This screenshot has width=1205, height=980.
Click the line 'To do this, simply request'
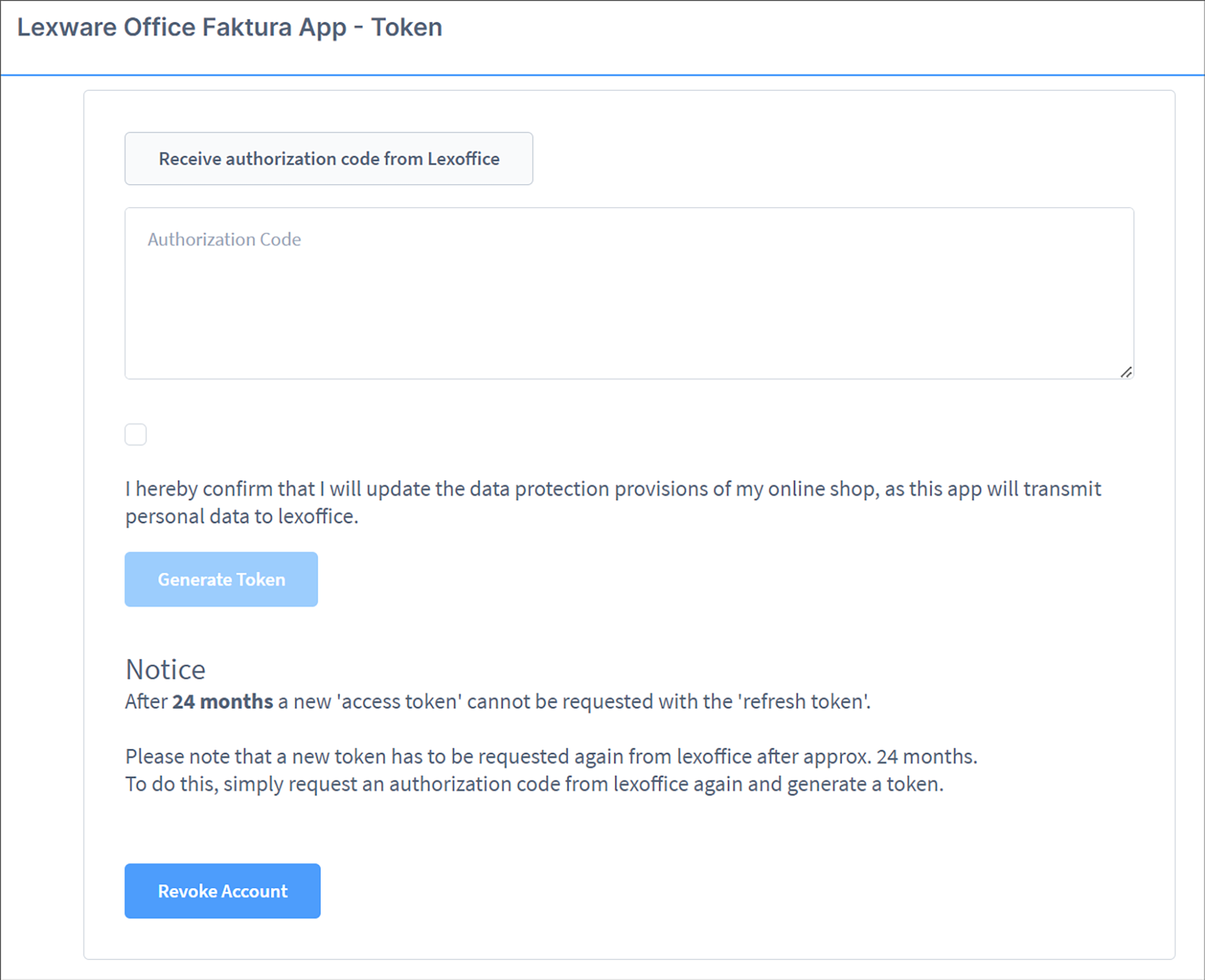[x=534, y=784]
